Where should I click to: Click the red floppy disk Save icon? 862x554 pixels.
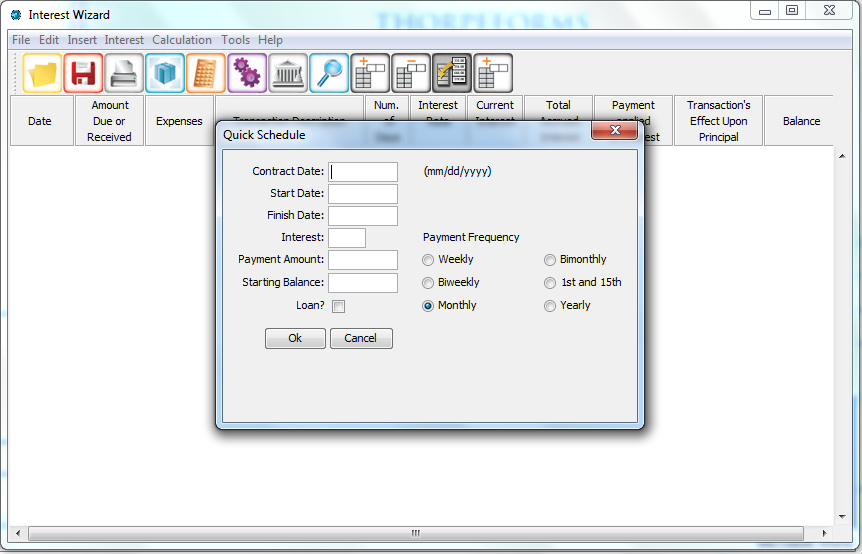coord(84,73)
